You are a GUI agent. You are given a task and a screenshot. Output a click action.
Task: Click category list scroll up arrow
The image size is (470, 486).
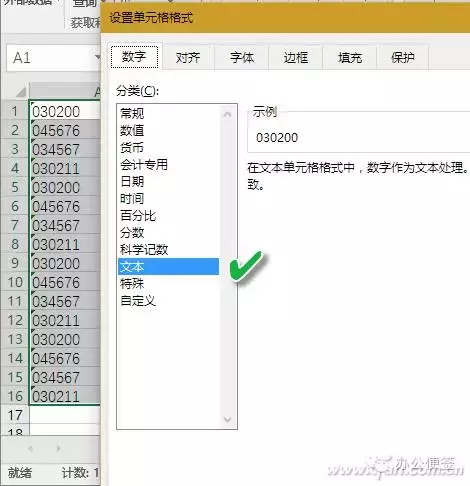pyautogui.click(x=228, y=115)
